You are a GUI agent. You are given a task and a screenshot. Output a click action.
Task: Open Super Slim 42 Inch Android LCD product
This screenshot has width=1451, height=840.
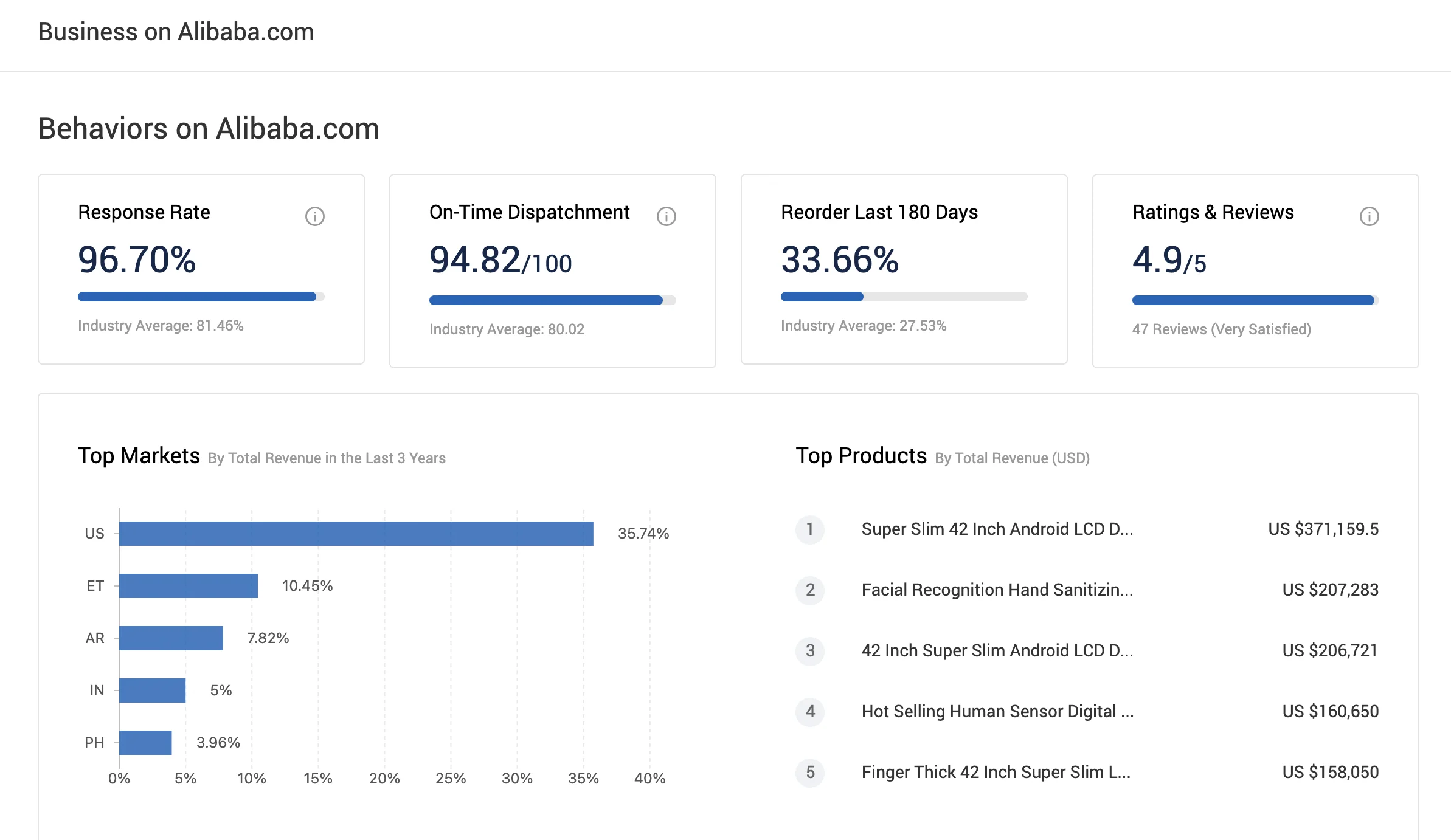point(997,529)
